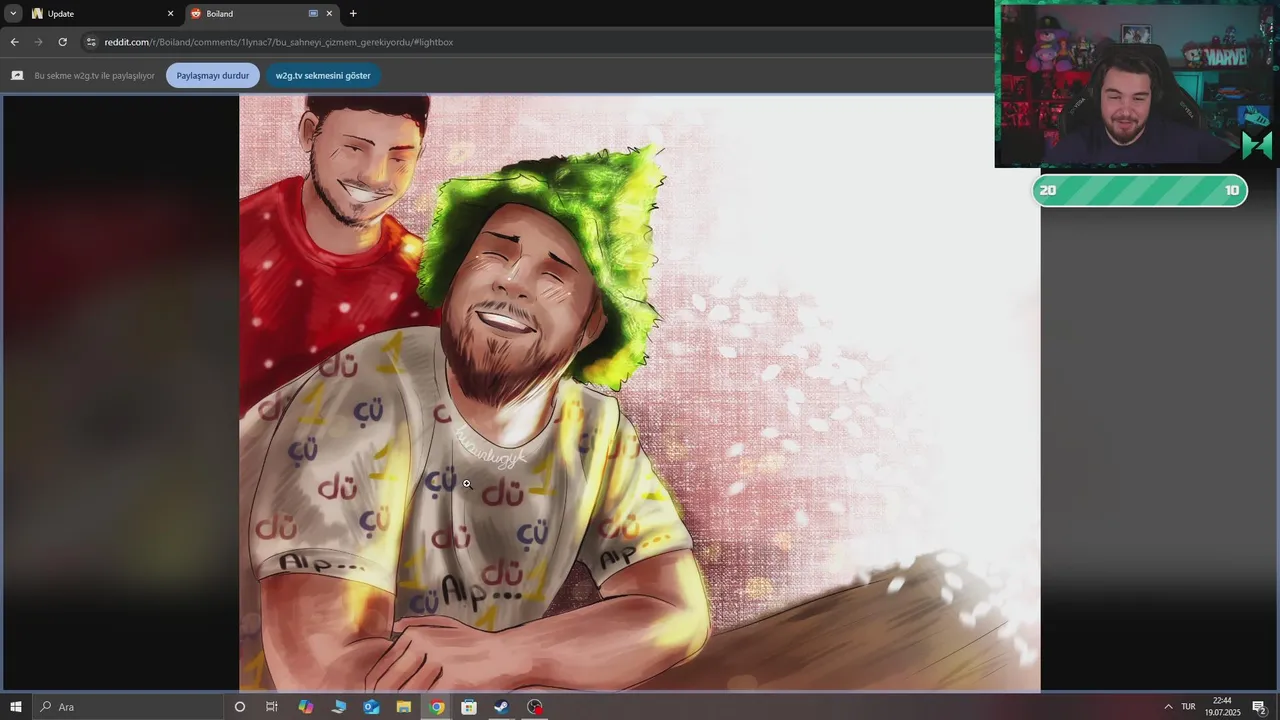Open the computer app icon beside Copilot on the taskbar
The image size is (1280, 720).
339,707
